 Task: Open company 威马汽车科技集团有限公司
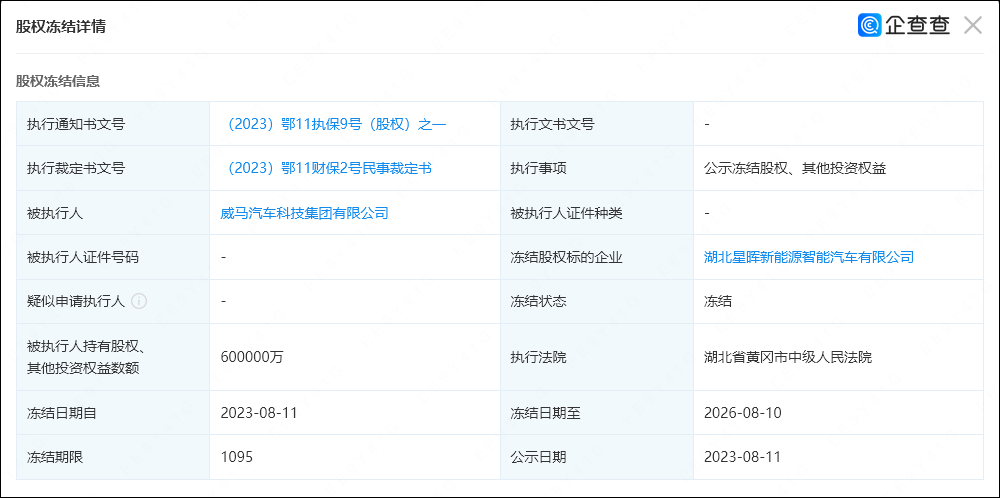click(305, 213)
